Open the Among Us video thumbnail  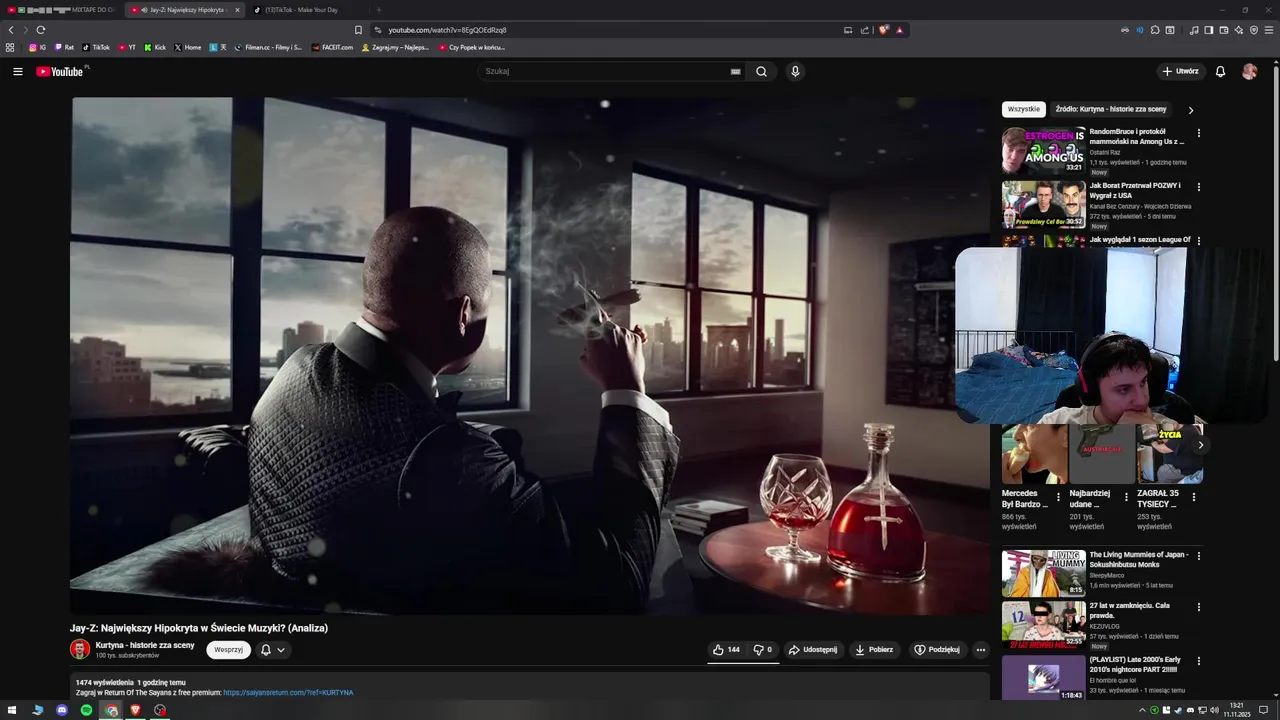pyautogui.click(x=1044, y=150)
